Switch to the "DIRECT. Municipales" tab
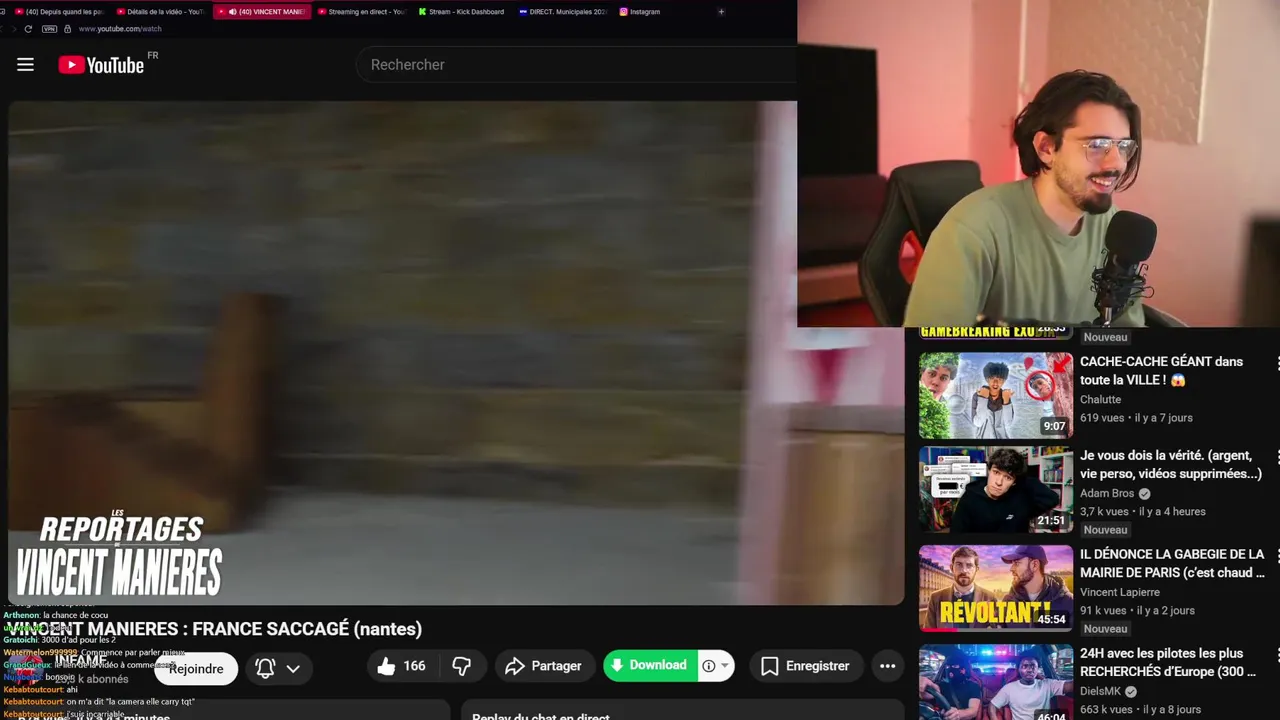Viewport: 1280px width, 720px height. [562, 12]
